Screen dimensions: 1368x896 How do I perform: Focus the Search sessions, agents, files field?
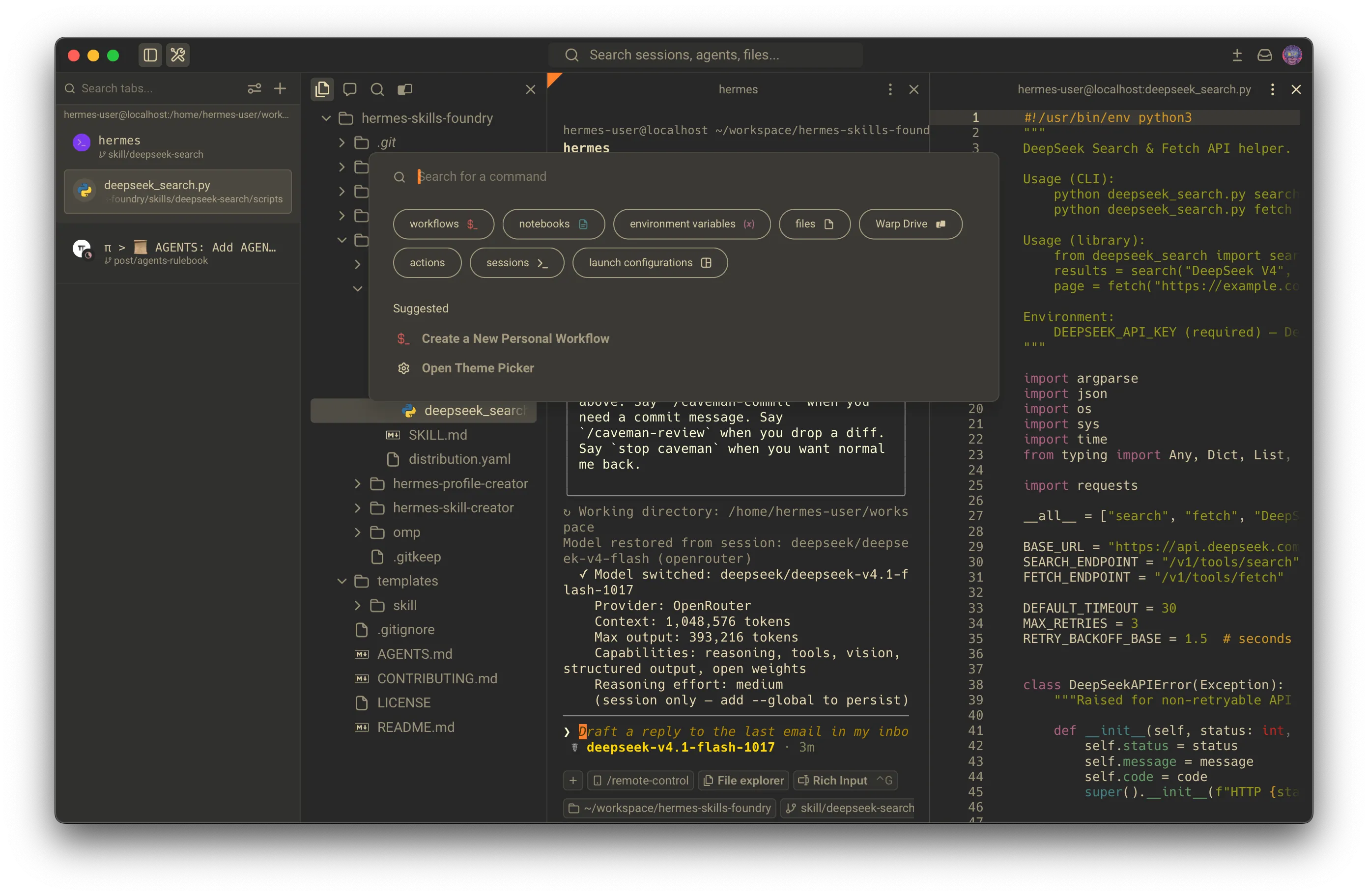[x=705, y=55]
